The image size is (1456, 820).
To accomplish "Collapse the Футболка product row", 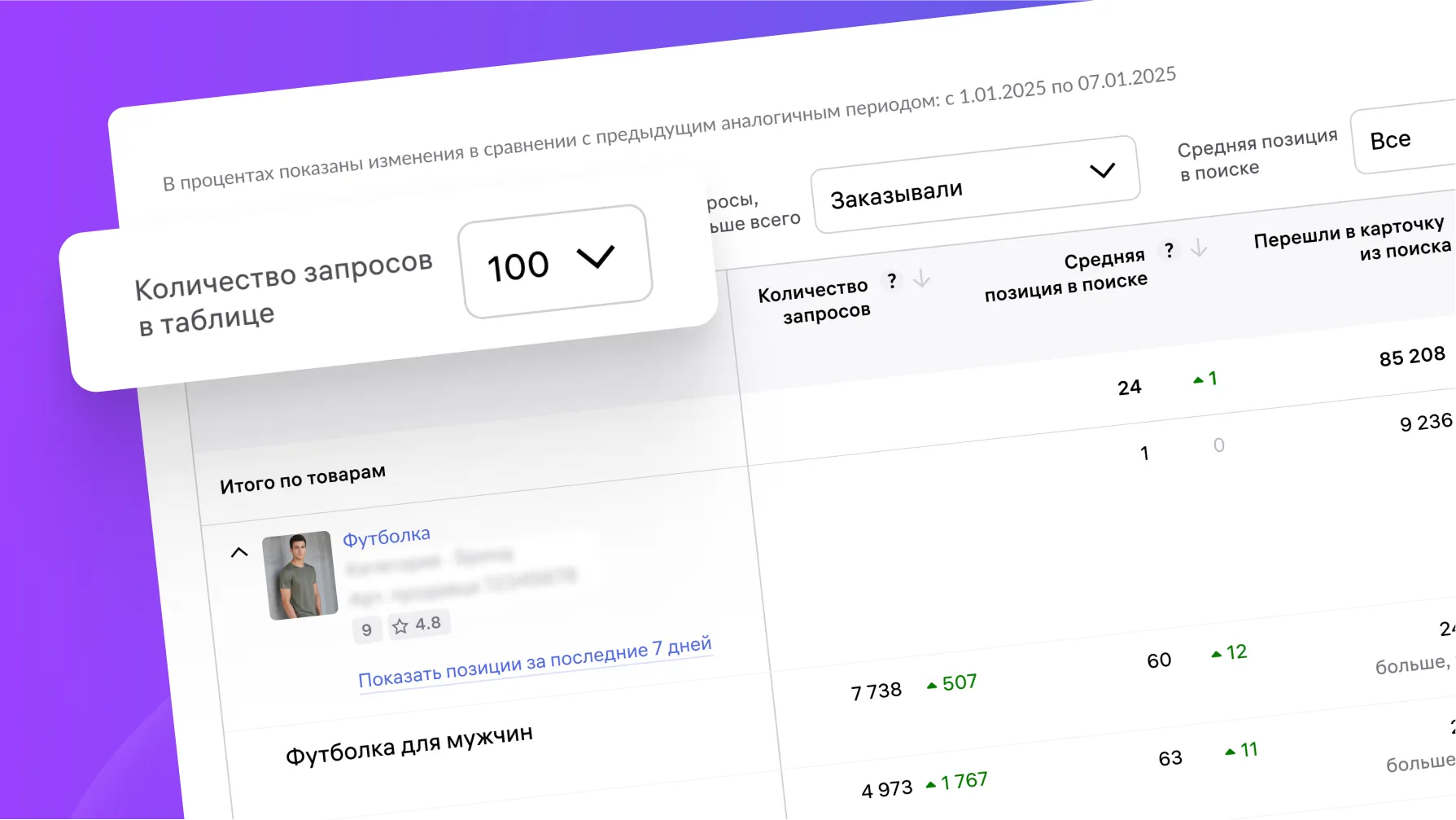I will (x=239, y=552).
